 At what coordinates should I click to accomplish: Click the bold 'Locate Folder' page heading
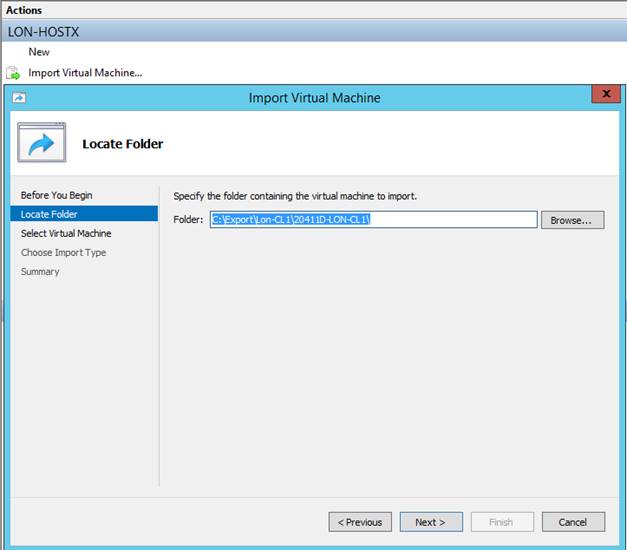tap(123, 144)
